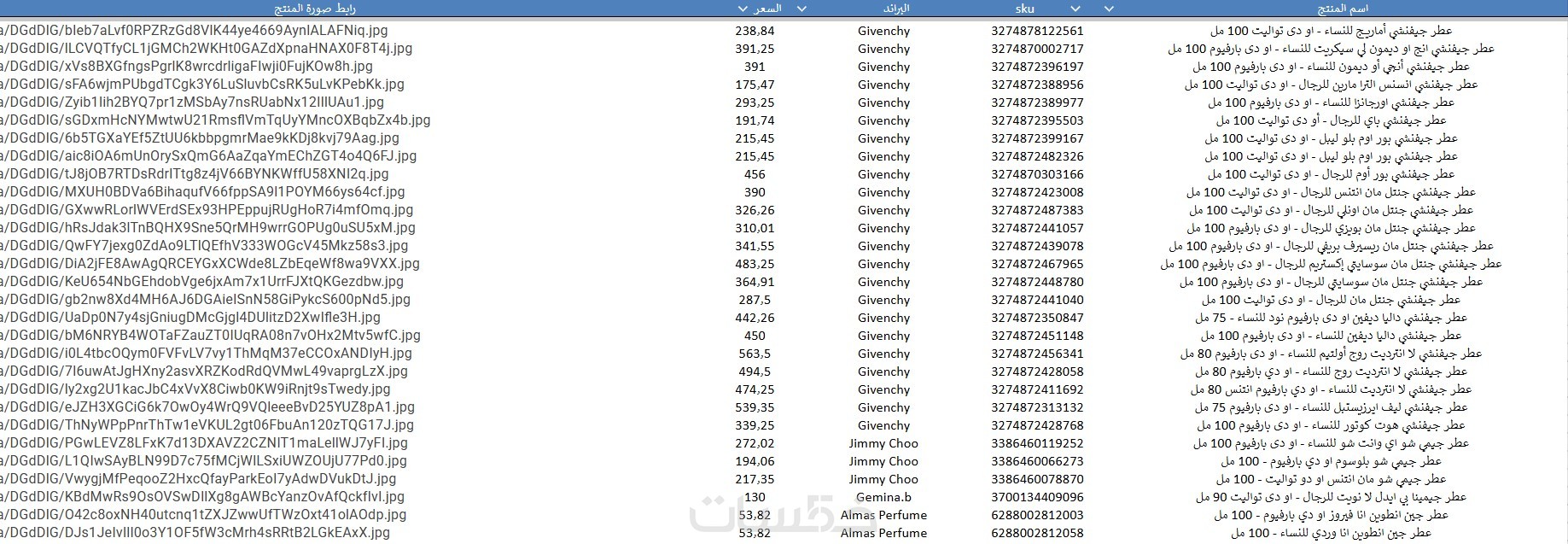Select SKU cell 3274878122561
Image resolution: width=1568 pixels, height=544 pixels.
coord(1037,31)
